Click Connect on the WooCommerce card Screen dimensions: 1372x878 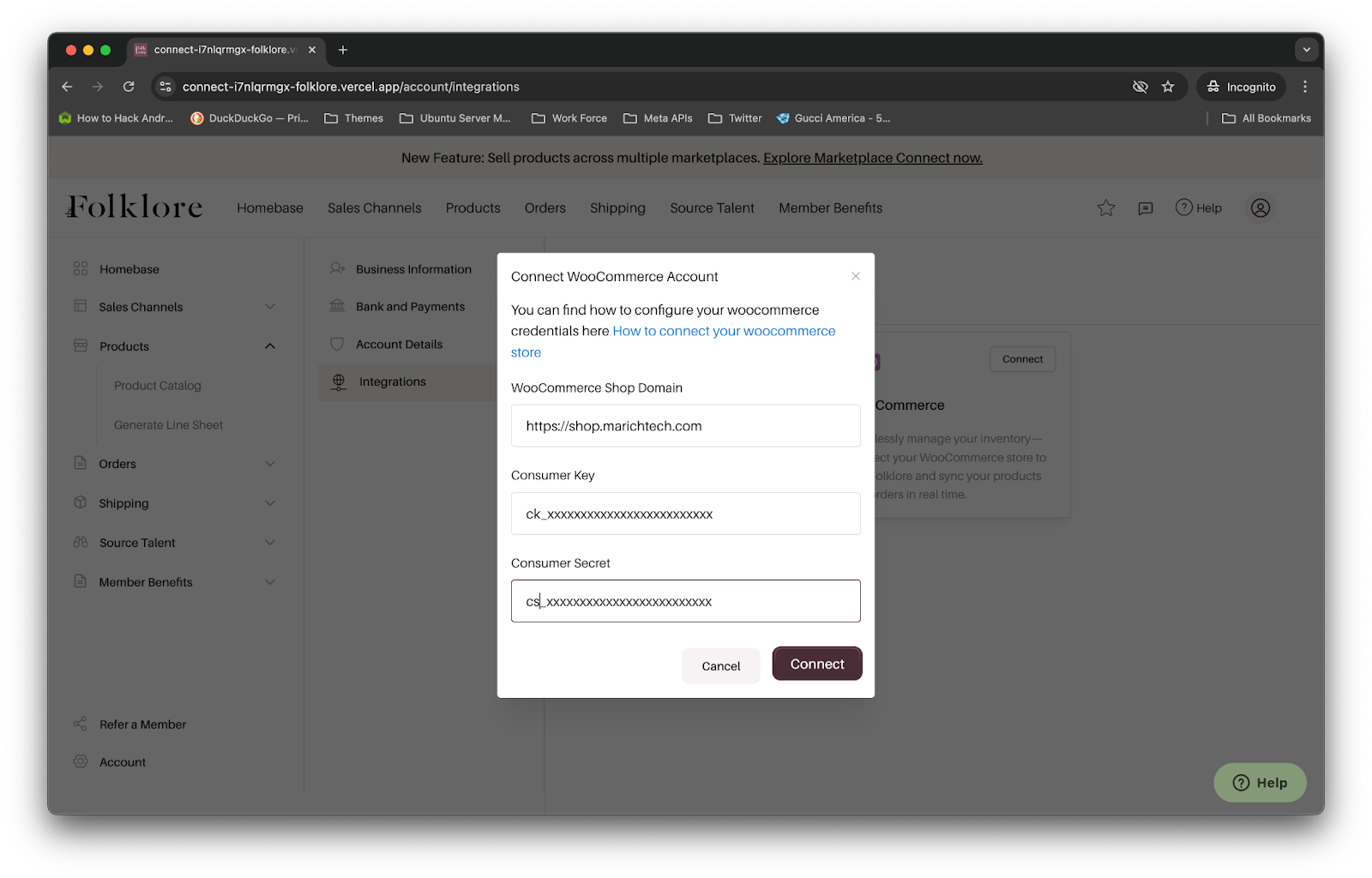pos(1022,358)
